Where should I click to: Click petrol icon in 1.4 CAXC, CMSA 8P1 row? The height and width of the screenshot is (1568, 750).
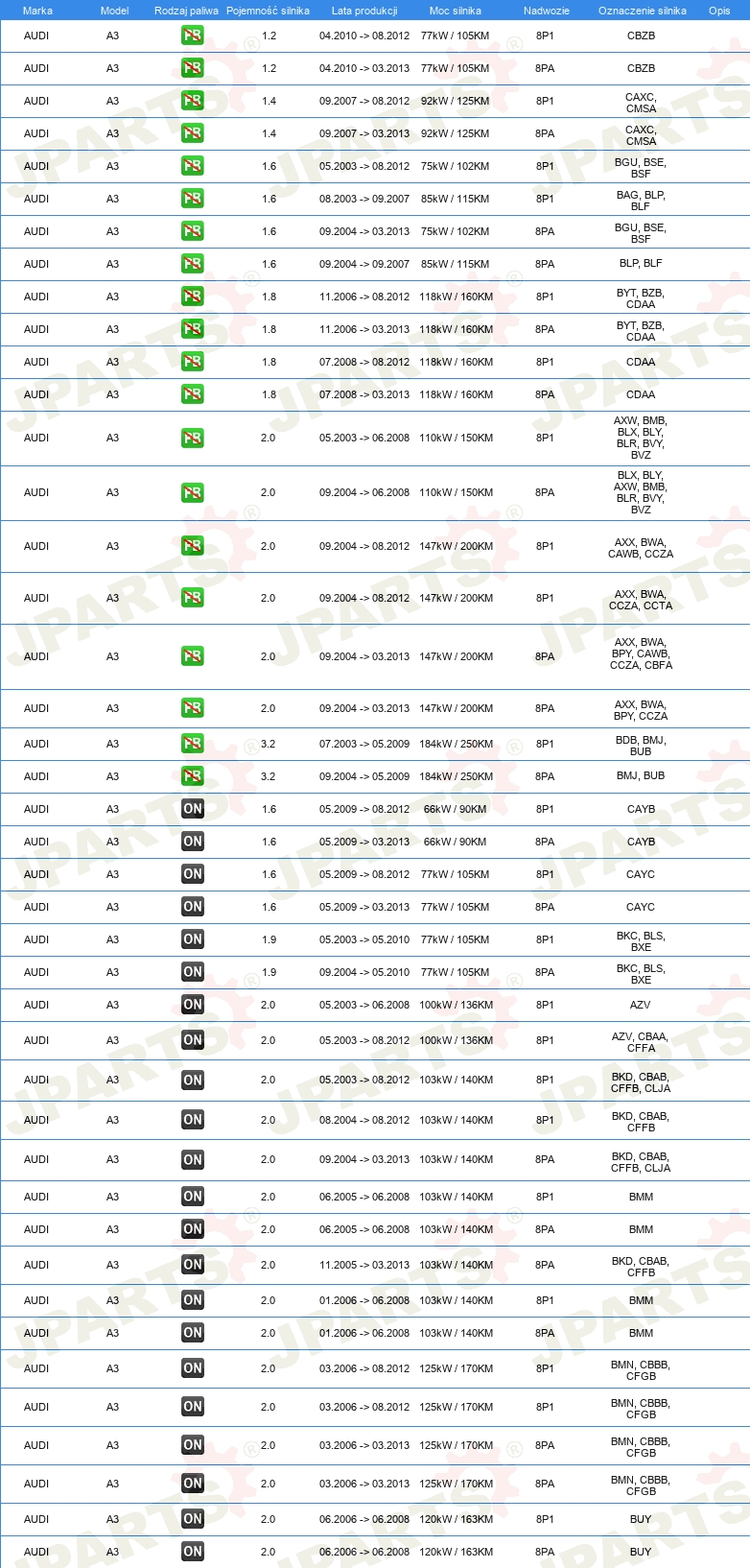(192, 101)
